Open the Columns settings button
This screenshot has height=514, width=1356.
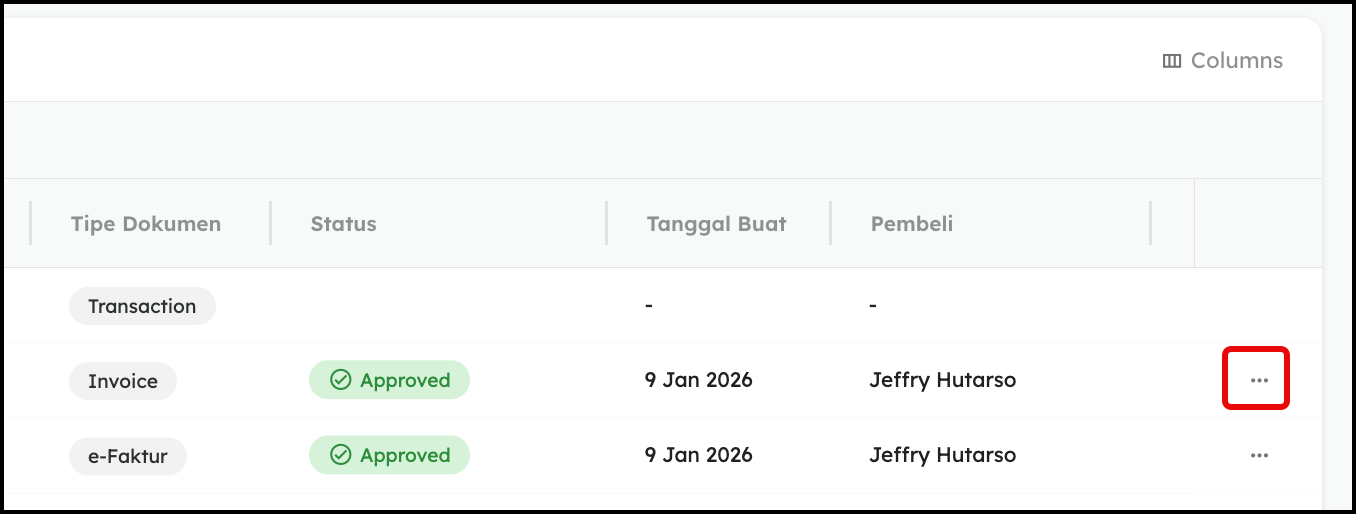pos(1223,61)
